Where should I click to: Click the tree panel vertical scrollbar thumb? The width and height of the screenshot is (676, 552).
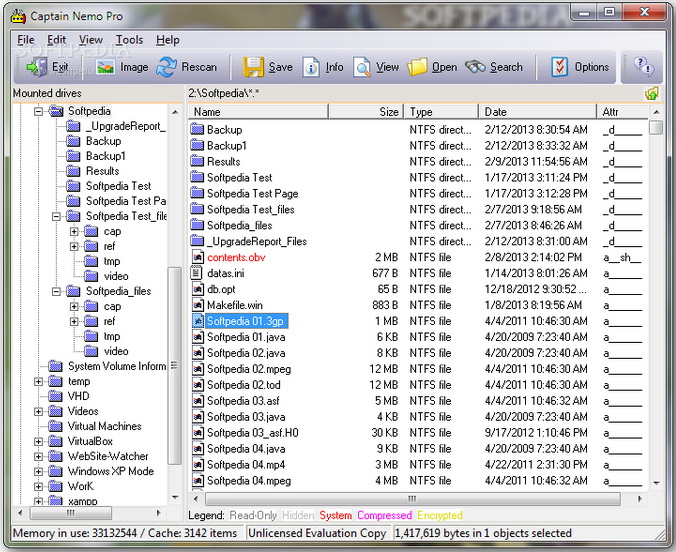pos(174,366)
